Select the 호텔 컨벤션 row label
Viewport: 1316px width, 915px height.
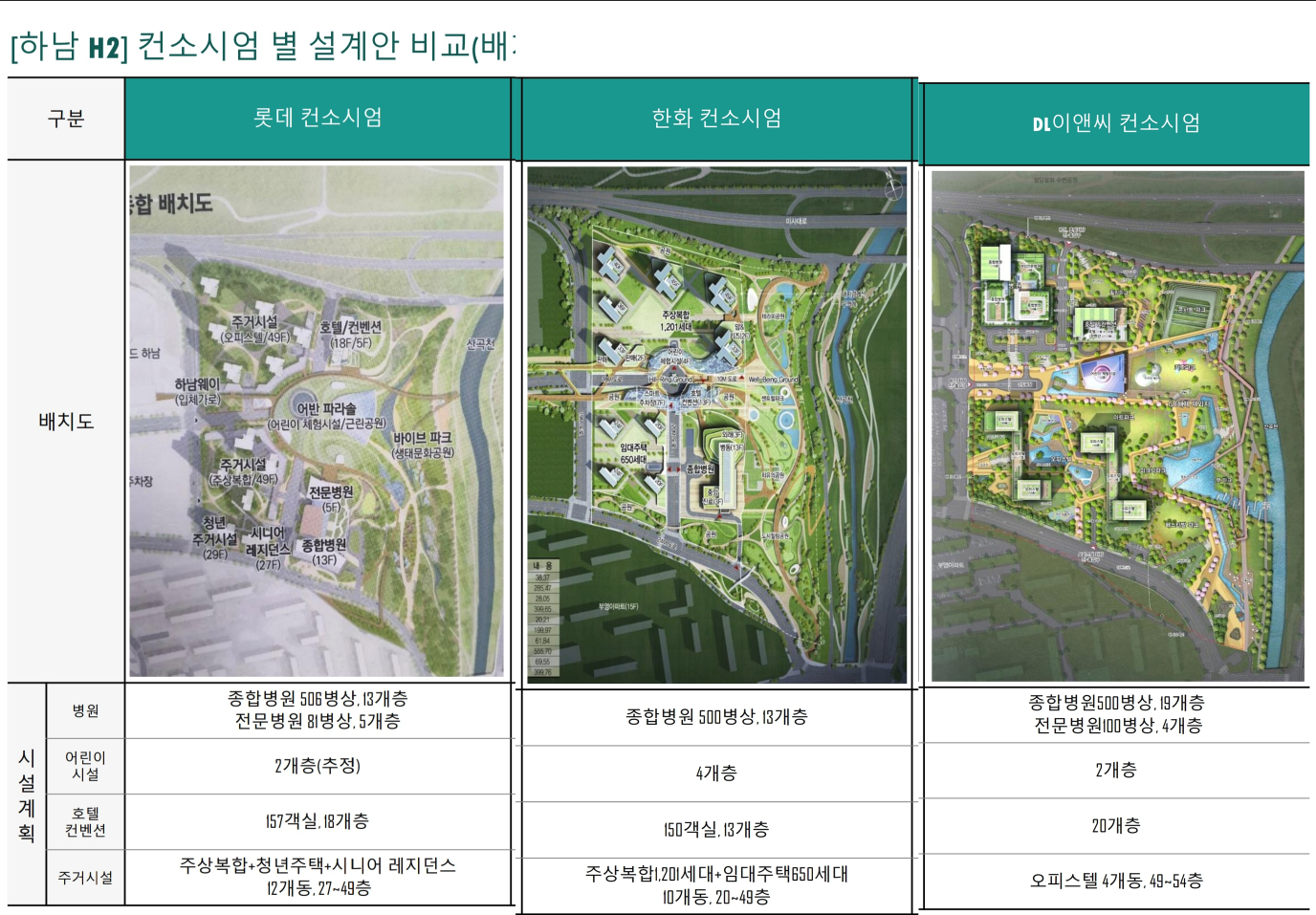[85, 821]
